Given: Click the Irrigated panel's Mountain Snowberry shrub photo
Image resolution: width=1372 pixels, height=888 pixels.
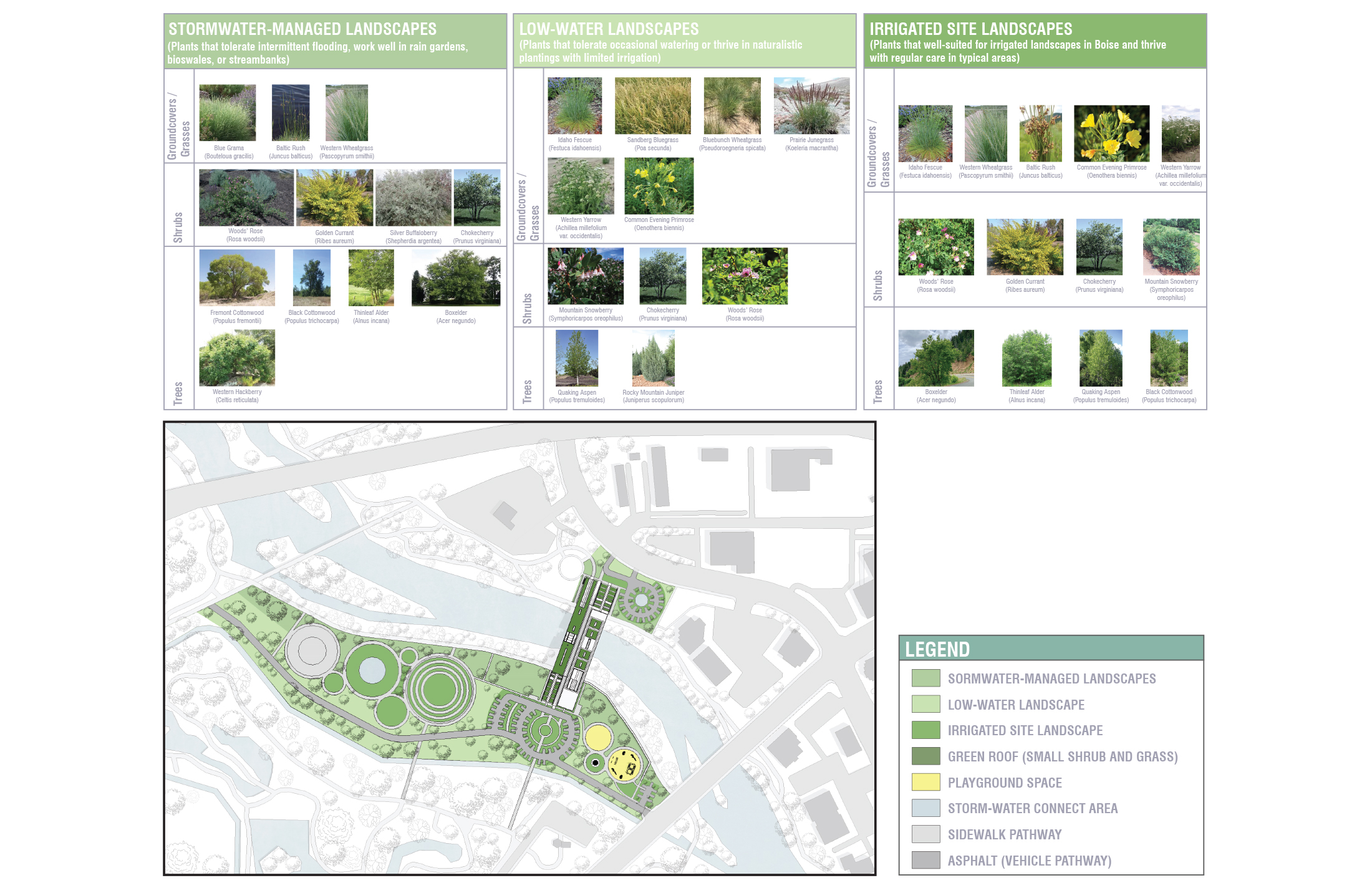Looking at the screenshot, I should (1171, 247).
